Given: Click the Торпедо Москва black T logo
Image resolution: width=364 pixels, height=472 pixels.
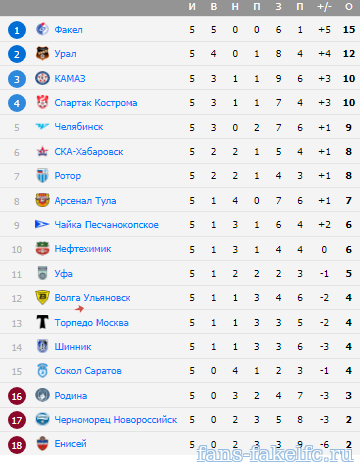Looking at the screenshot, I should tap(42, 322).
